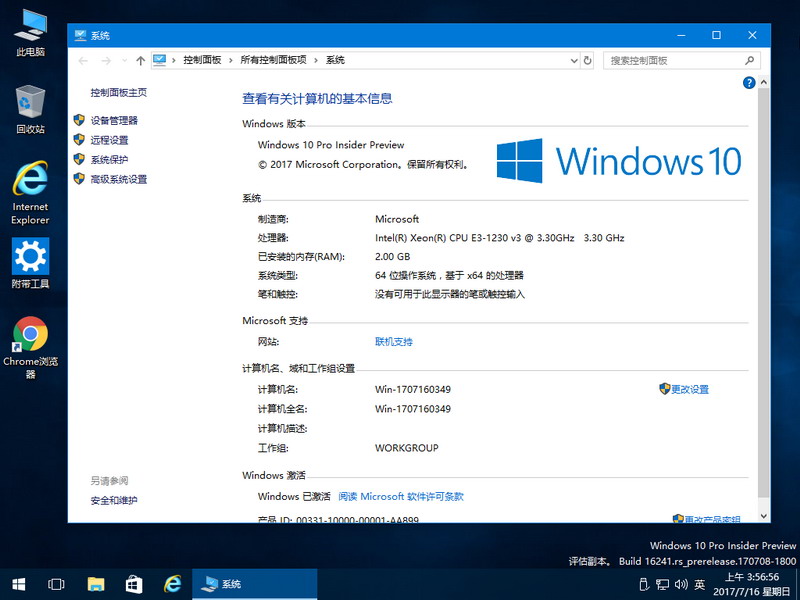Open the volume control tray icon
The height and width of the screenshot is (600, 800).
[x=681, y=584]
